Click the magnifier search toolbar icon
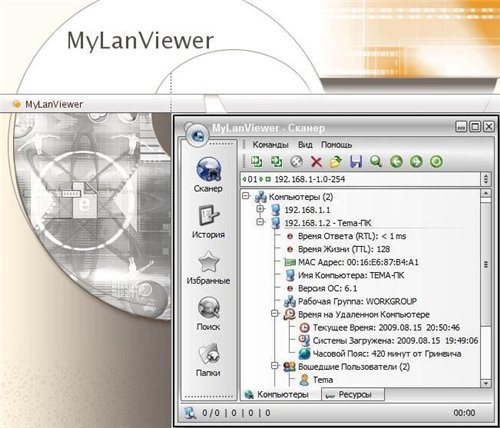500x428 pixels. pyautogui.click(x=376, y=162)
